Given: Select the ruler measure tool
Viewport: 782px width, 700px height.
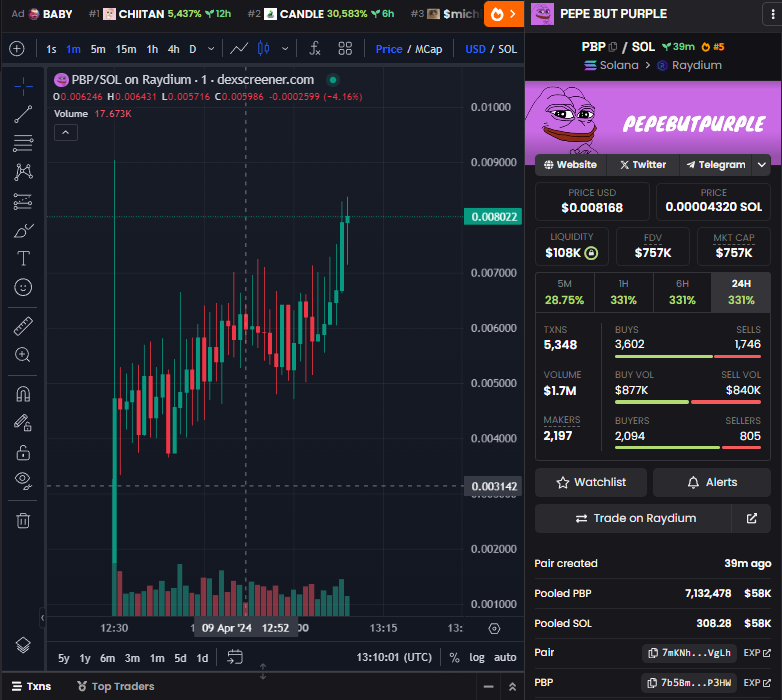Looking at the screenshot, I should [23, 326].
